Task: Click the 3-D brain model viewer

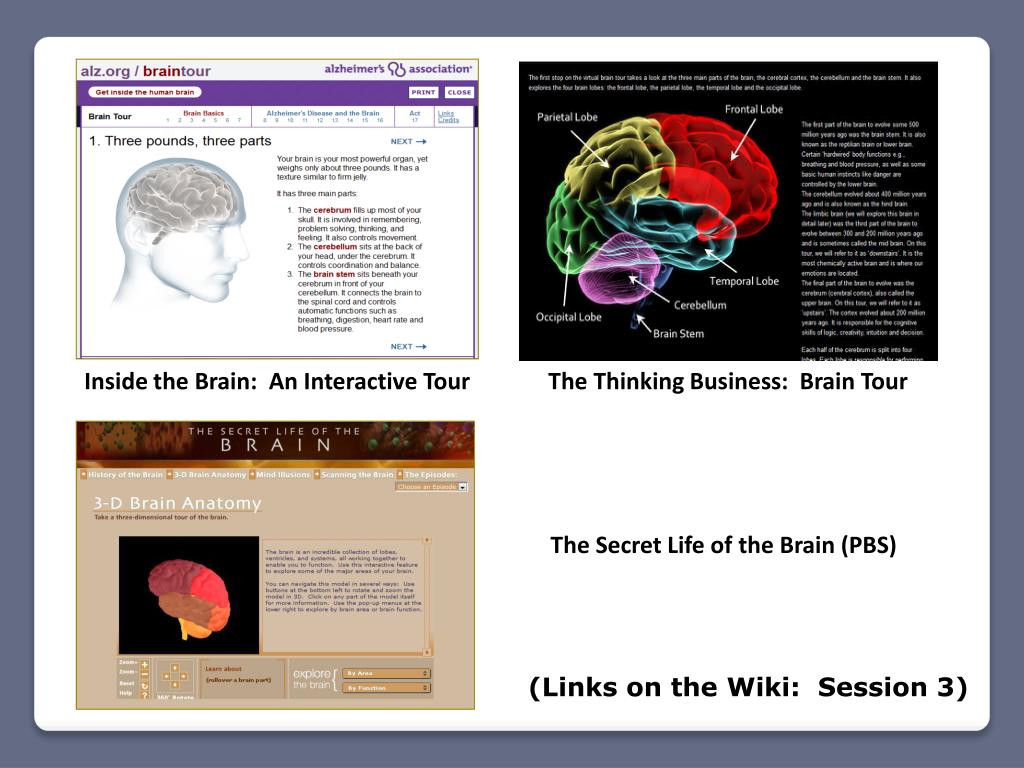Action: pos(189,595)
